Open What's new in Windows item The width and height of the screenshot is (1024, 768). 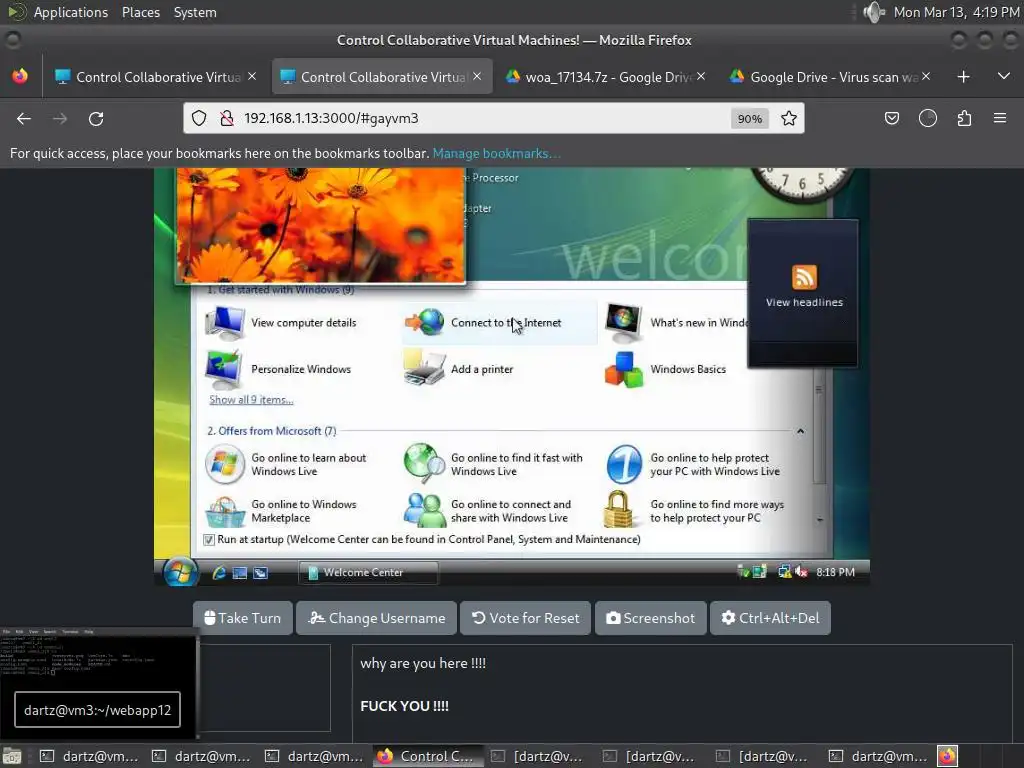(x=676, y=323)
